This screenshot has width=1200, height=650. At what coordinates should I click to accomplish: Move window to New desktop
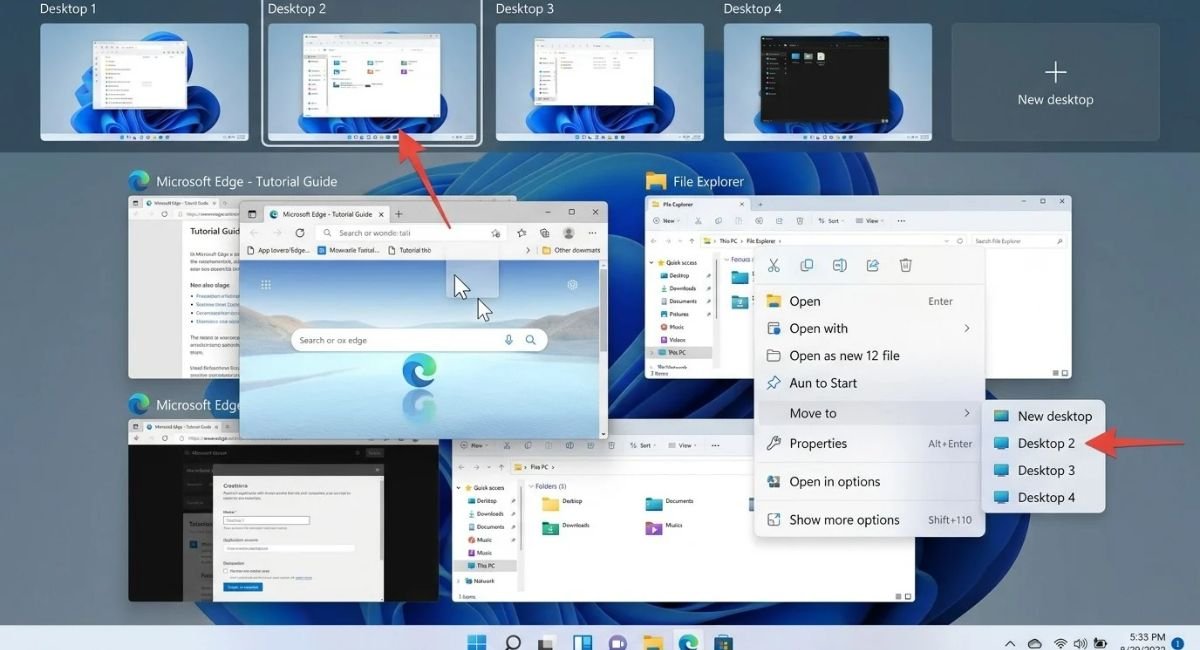point(1044,416)
